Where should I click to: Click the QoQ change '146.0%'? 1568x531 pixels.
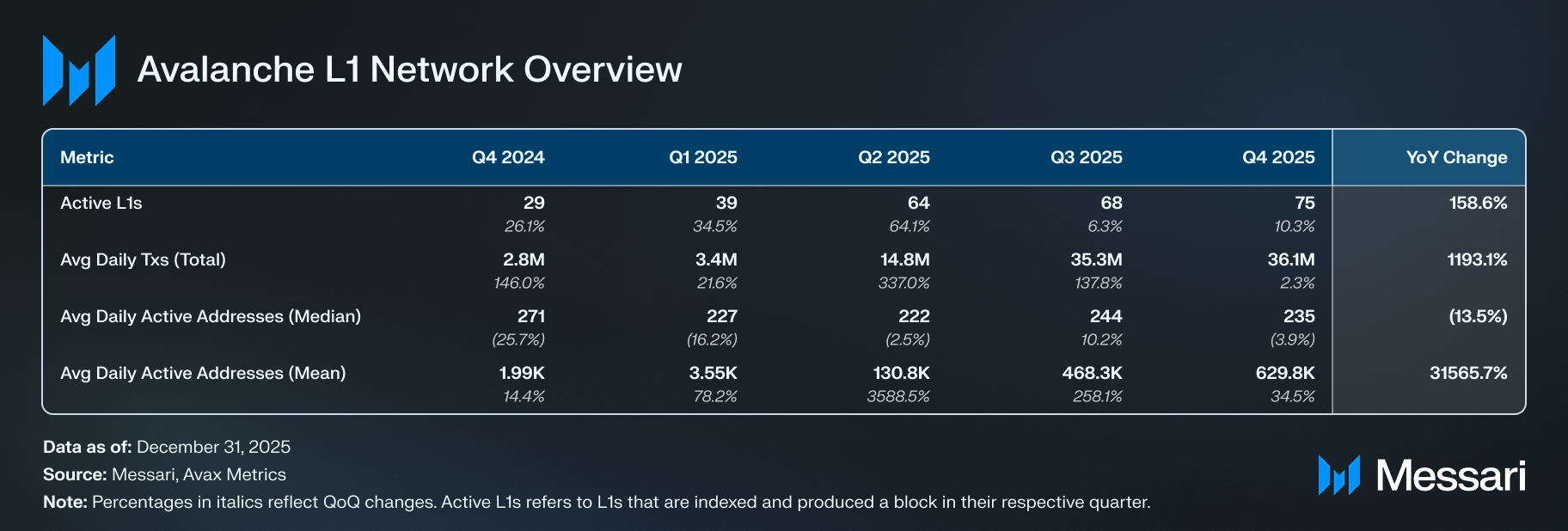click(519, 283)
